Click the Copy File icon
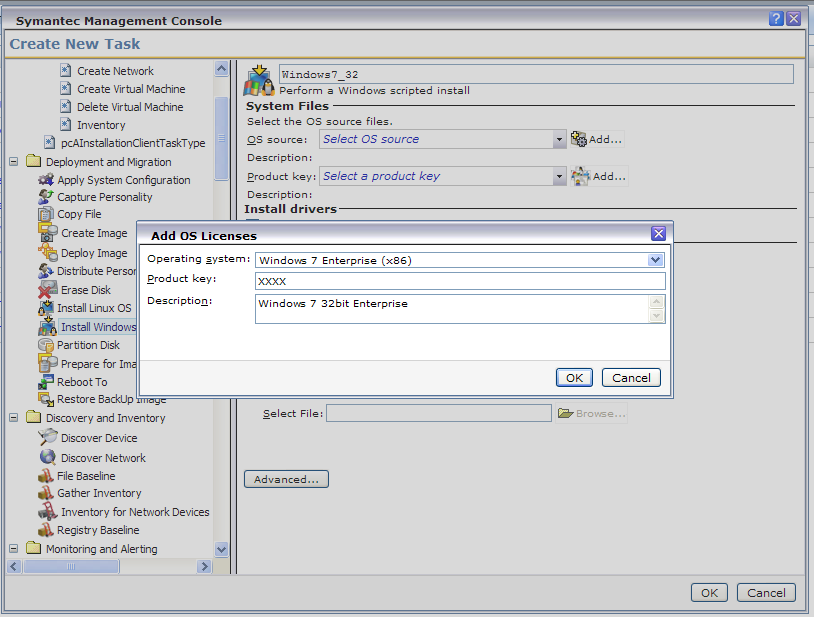814x617 pixels. [x=46, y=214]
